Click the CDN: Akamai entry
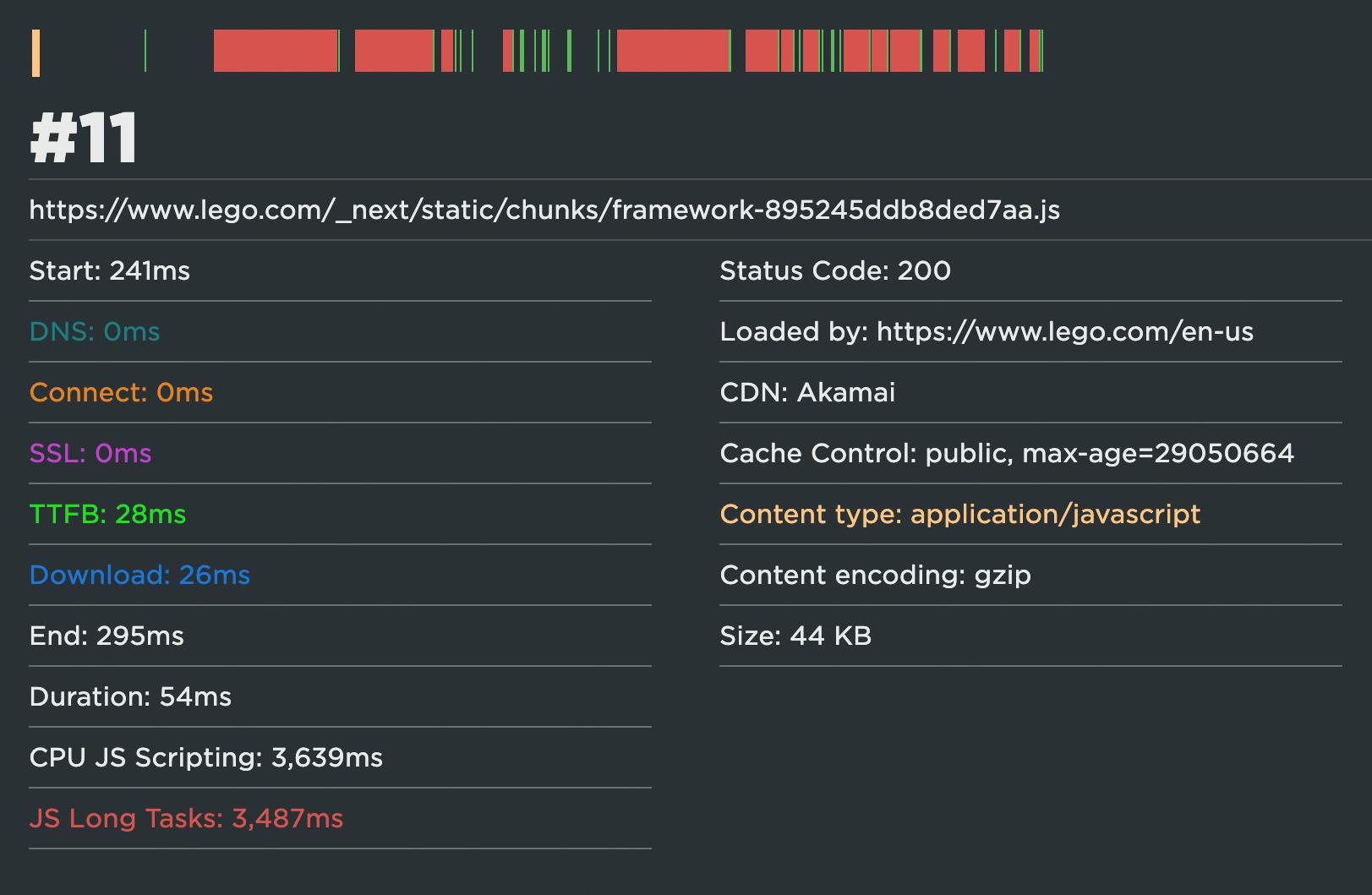 click(806, 392)
